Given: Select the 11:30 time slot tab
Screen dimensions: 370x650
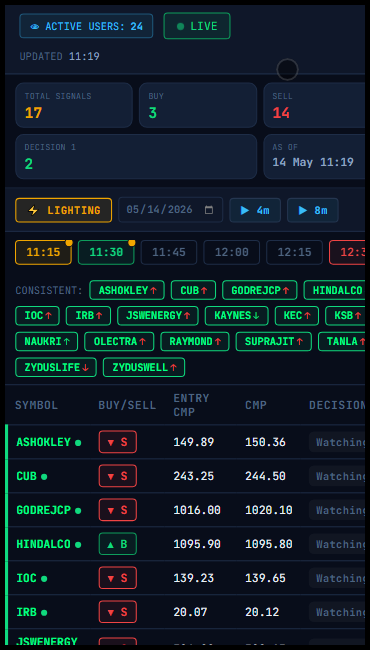Looking at the screenshot, I should pos(106,252).
